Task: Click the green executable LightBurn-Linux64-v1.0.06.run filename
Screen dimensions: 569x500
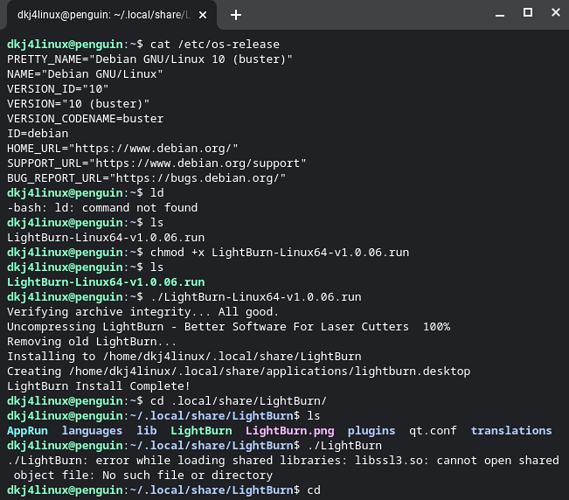Action: (106, 282)
